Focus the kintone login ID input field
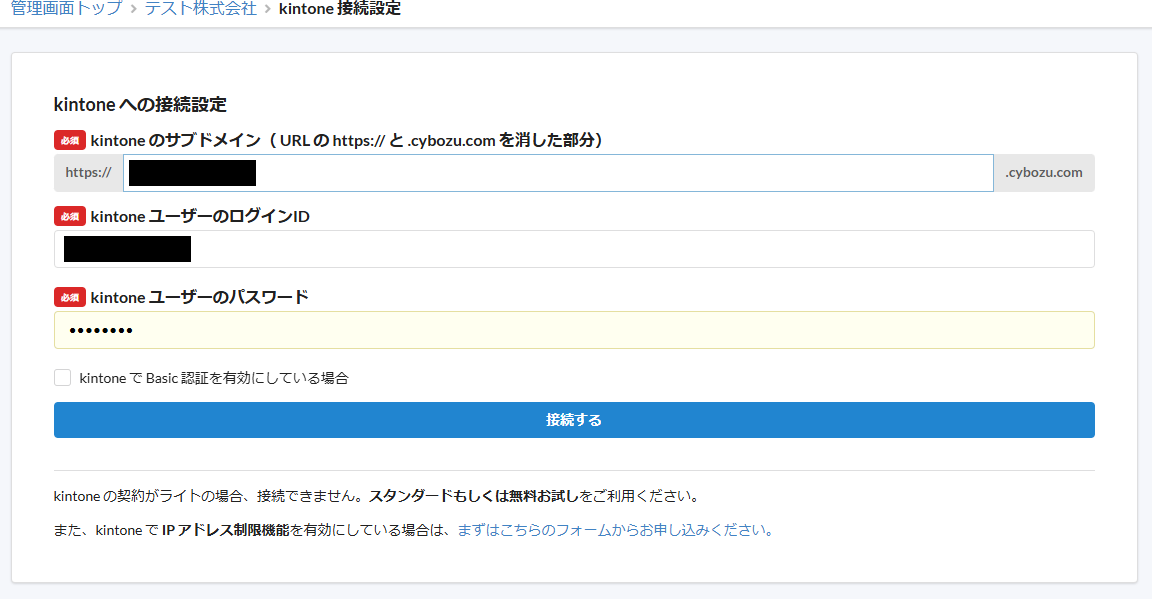 574,249
